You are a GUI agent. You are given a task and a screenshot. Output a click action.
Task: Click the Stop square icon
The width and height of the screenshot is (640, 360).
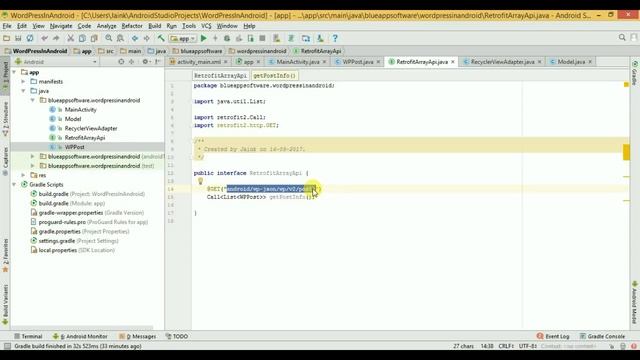pyautogui.click(x=262, y=38)
